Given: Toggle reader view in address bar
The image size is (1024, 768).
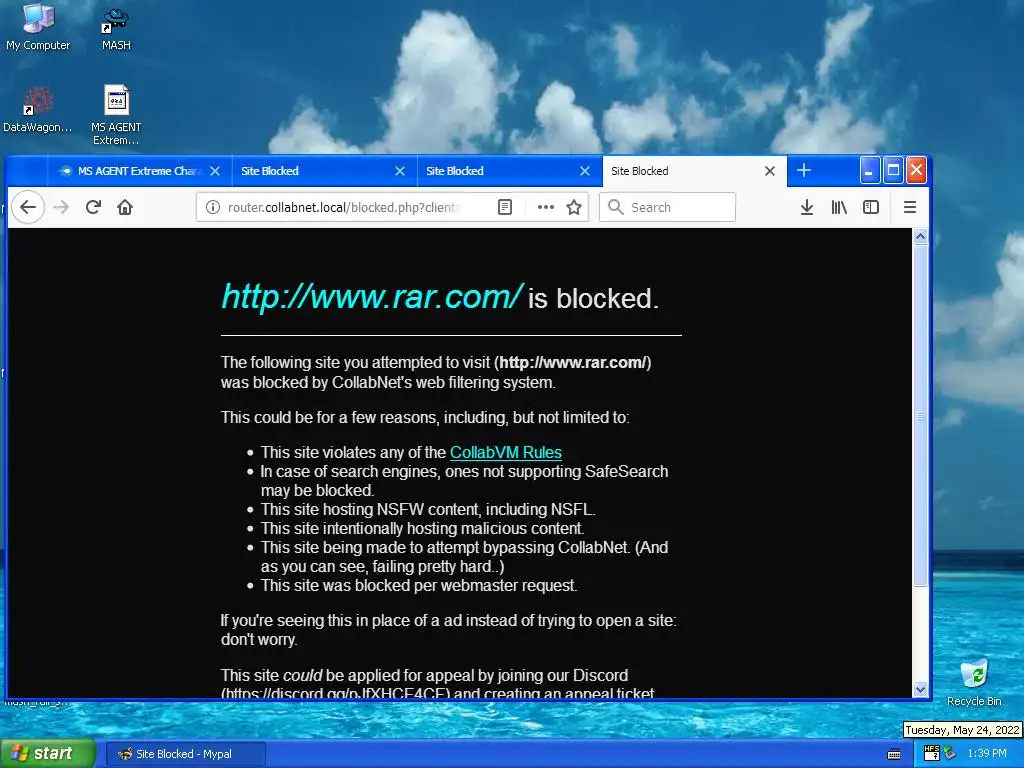Looking at the screenshot, I should point(505,207).
